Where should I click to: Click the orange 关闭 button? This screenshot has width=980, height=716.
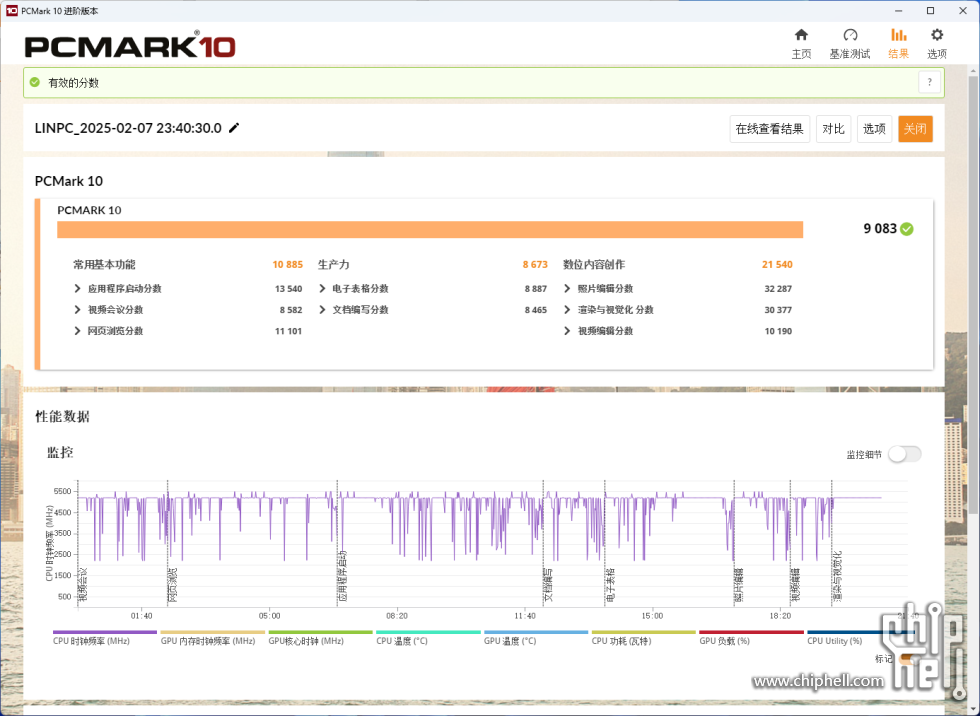(915, 129)
